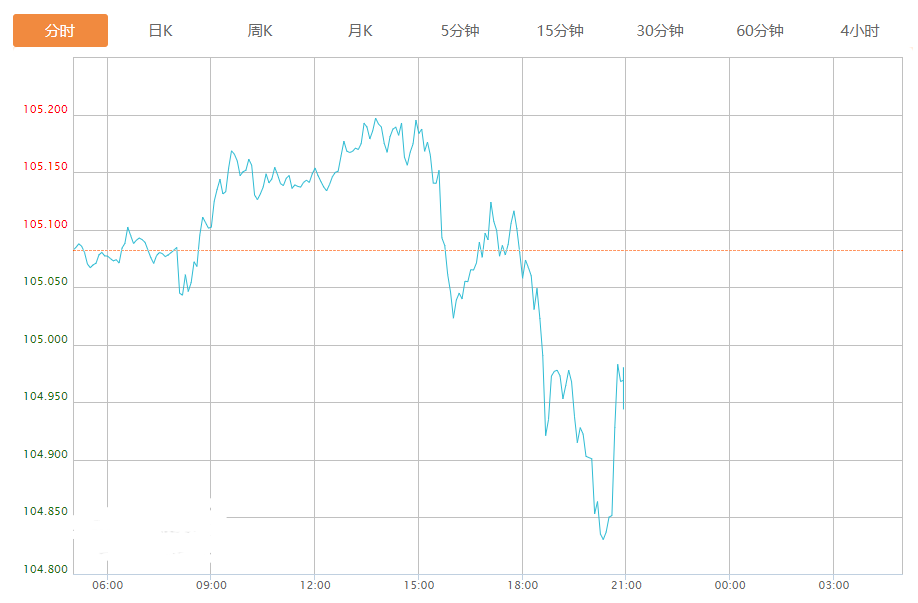Open the 4小时 interval tab

point(860,31)
